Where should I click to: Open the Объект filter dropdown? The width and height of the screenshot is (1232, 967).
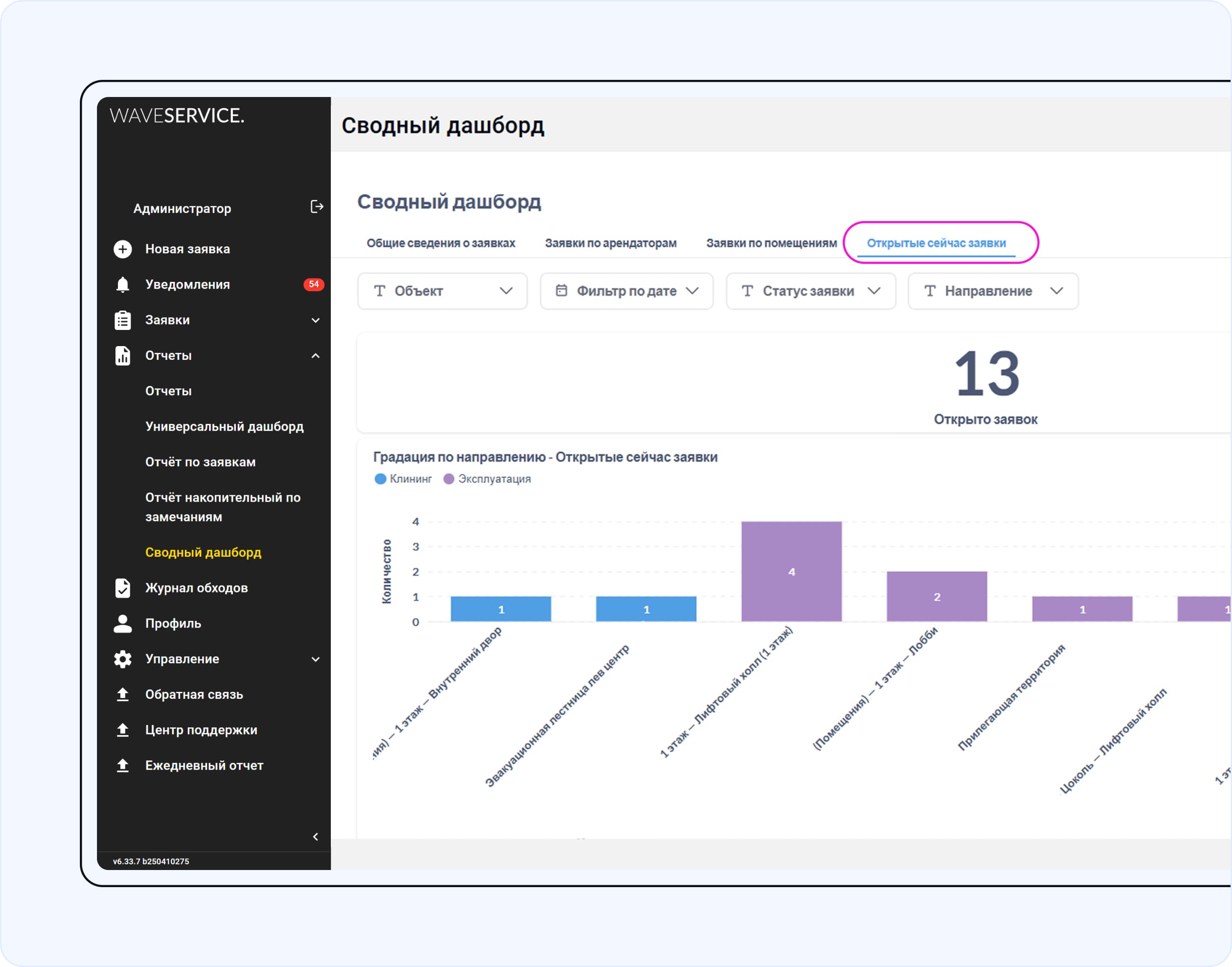coord(443,291)
